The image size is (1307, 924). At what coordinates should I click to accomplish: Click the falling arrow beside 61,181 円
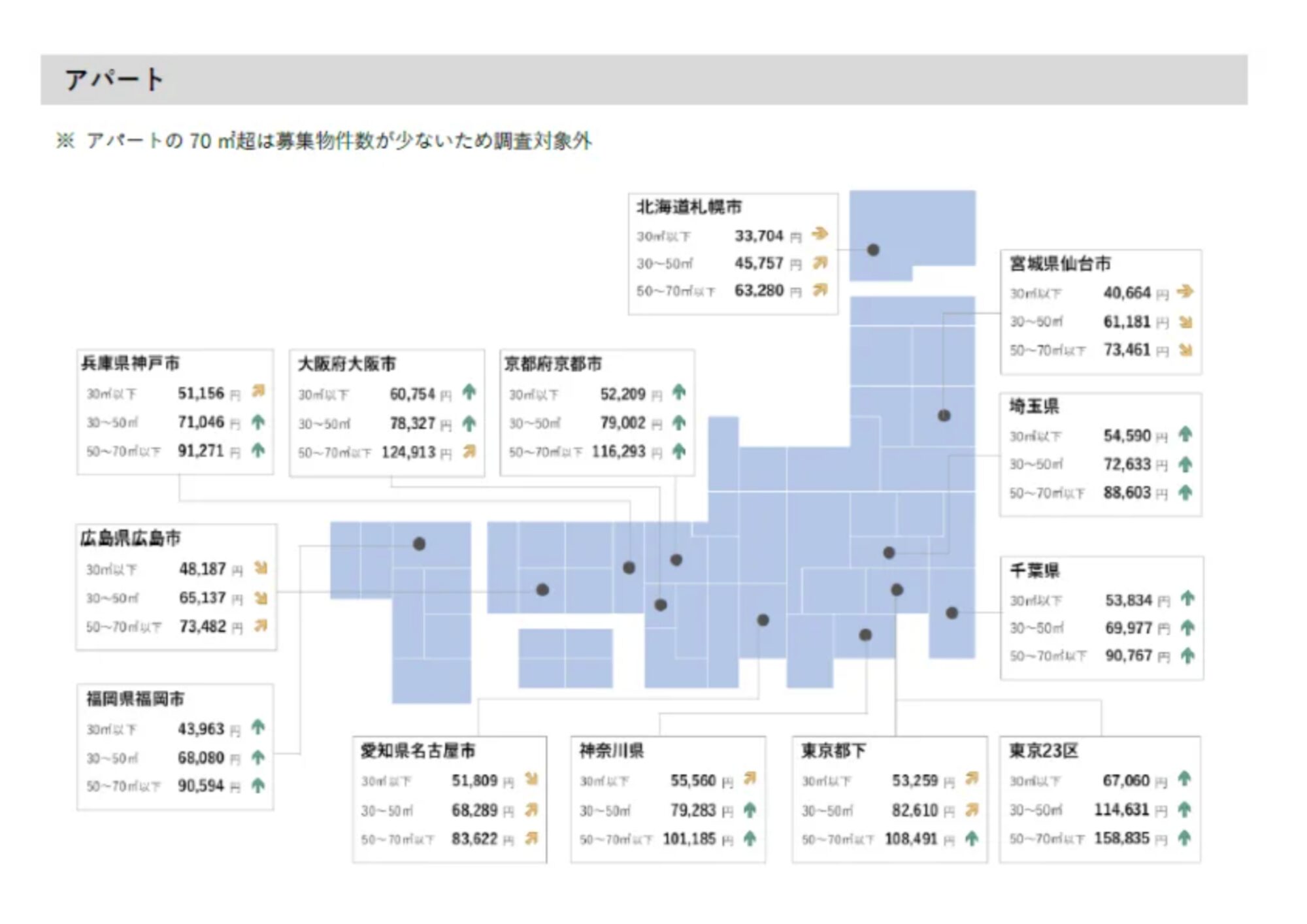pyautogui.click(x=1185, y=322)
